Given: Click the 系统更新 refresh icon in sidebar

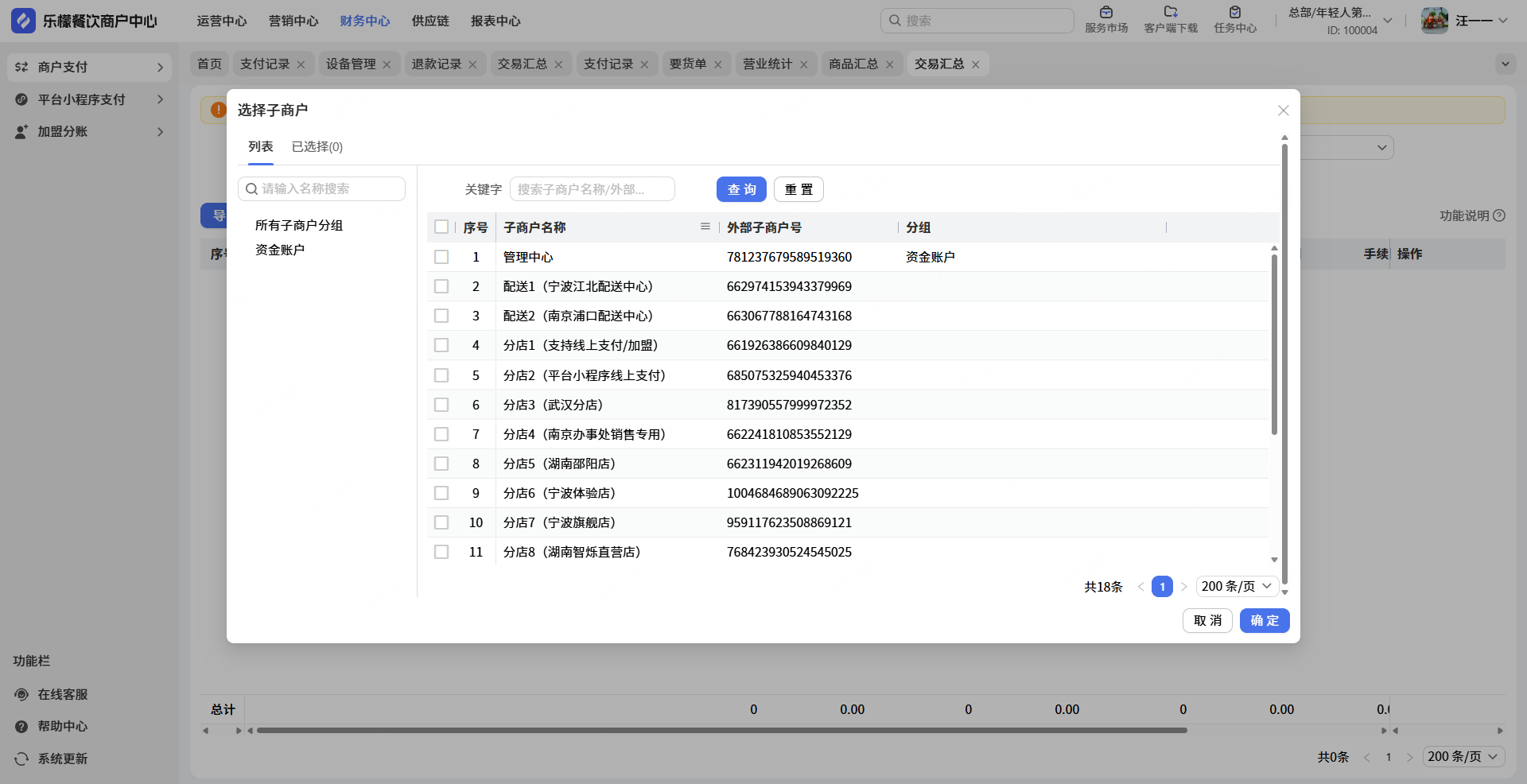Looking at the screenshot, I should point(21,759).
